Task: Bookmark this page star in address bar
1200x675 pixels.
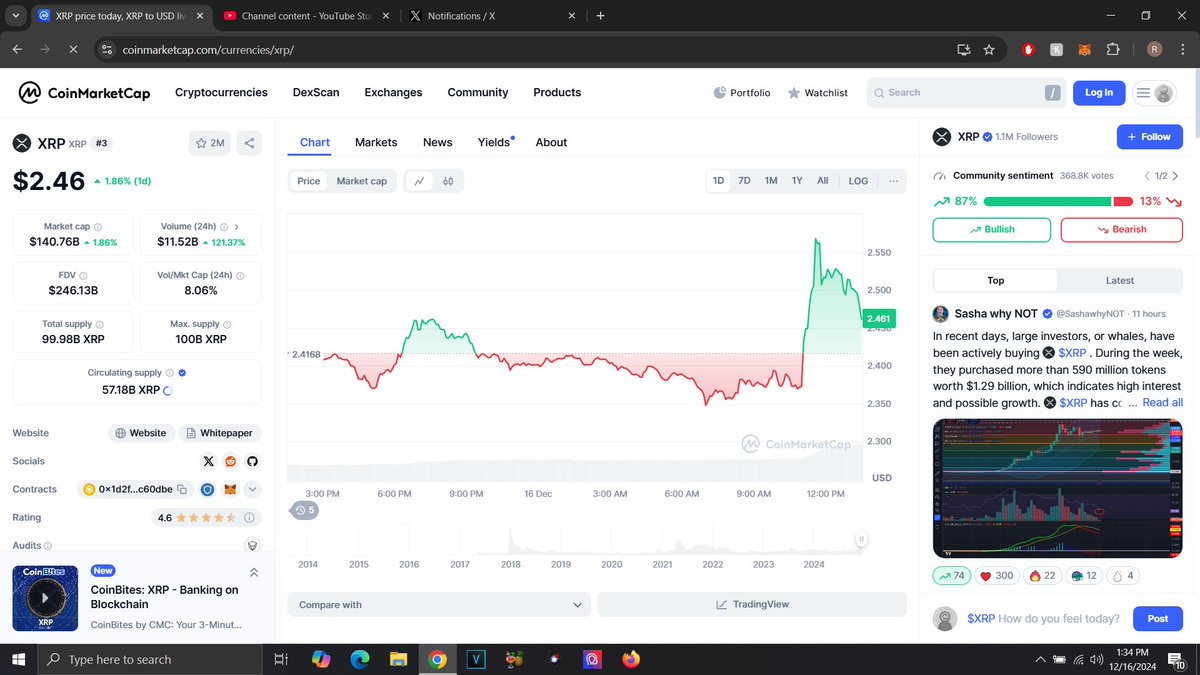Action: click(x=989, y=49)
